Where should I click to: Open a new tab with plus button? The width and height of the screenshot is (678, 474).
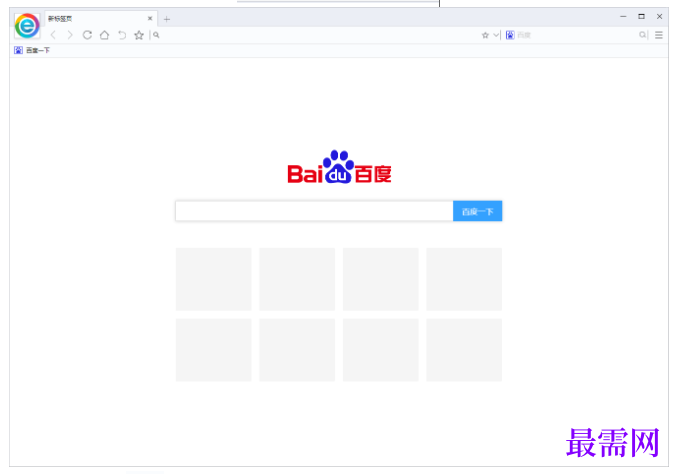pos(167,19)
